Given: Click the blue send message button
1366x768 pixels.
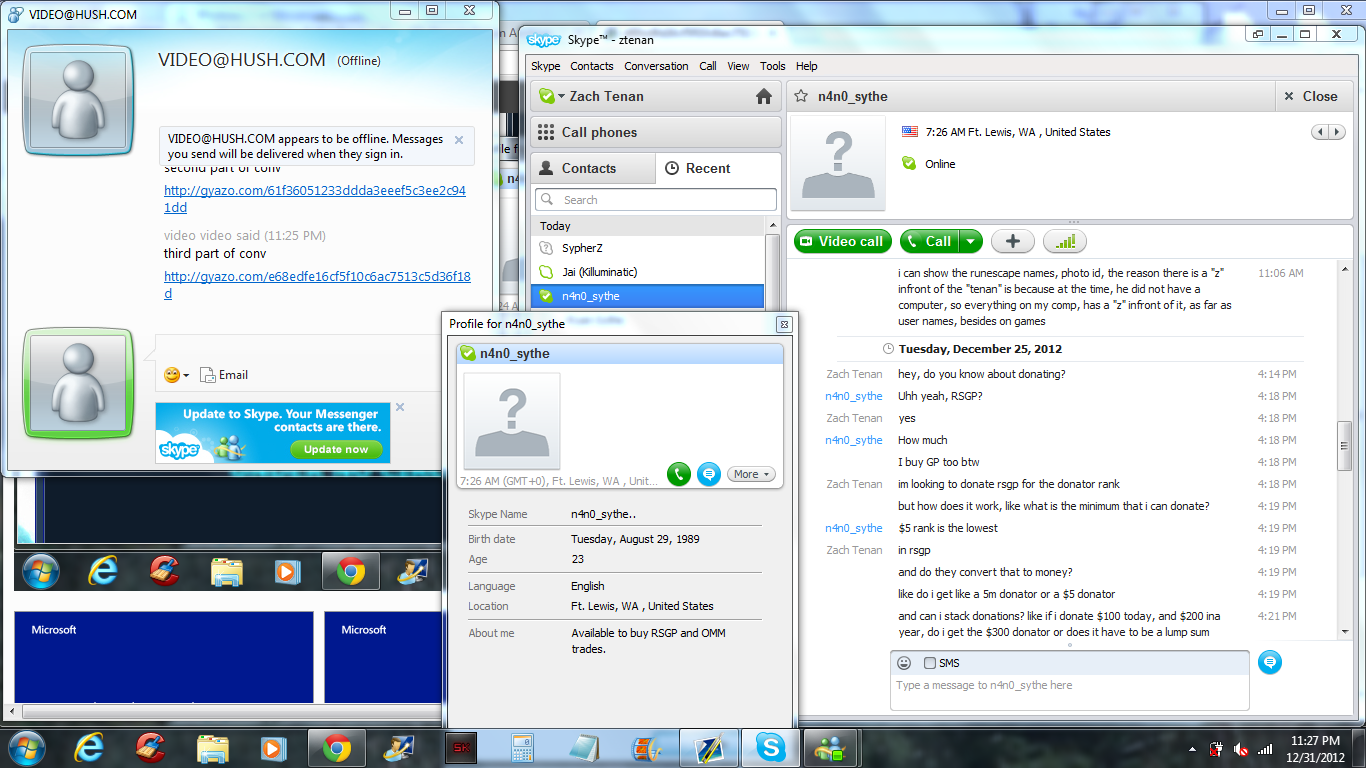Looking at the screenshot, I should (x=1269, y=662).
